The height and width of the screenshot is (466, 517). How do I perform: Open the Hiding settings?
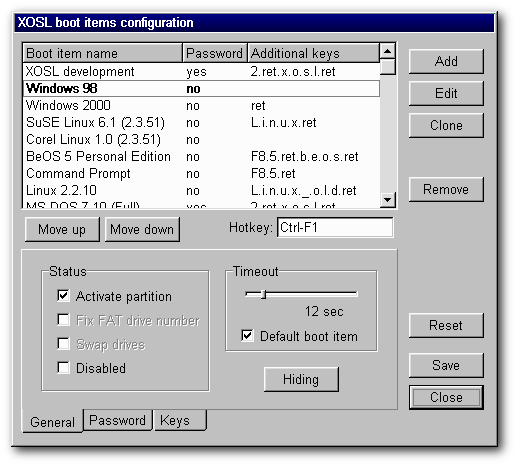(x=301, y=379)
